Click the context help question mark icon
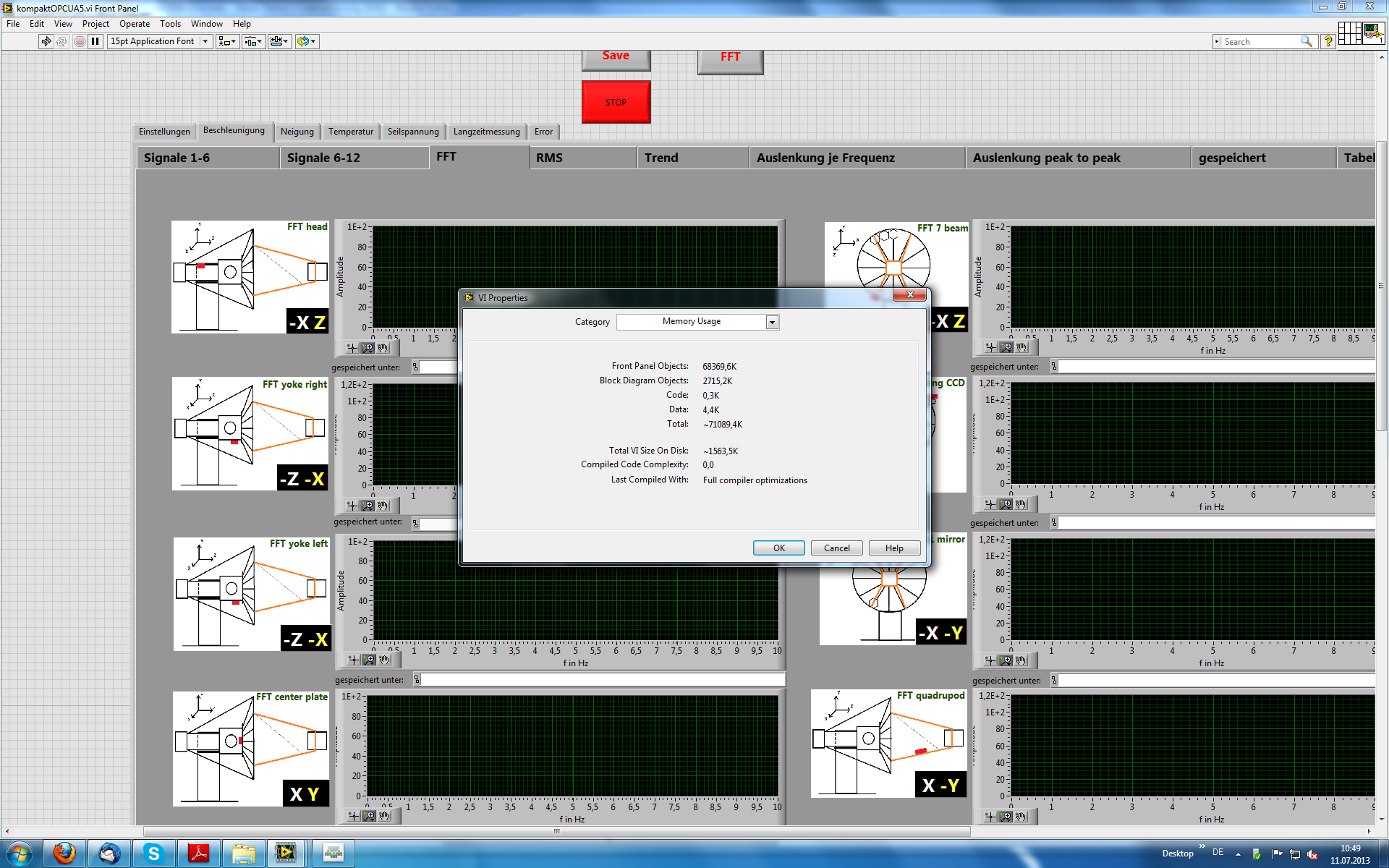 tap(1328, 41)
